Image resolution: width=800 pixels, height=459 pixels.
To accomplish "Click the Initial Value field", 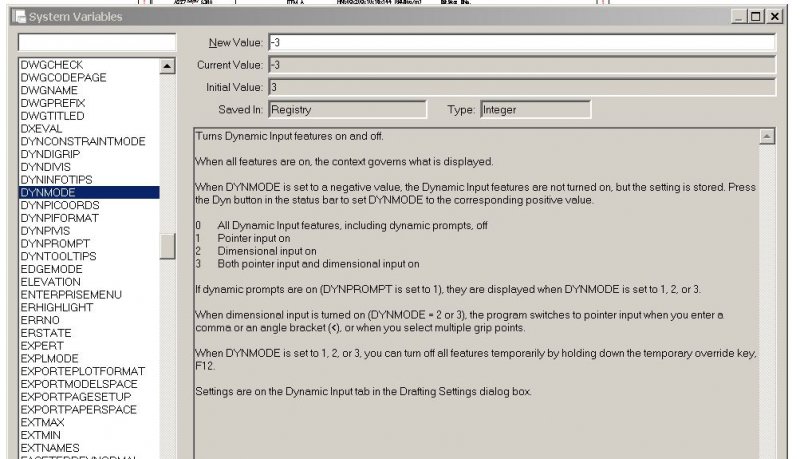I will [521, 87].
